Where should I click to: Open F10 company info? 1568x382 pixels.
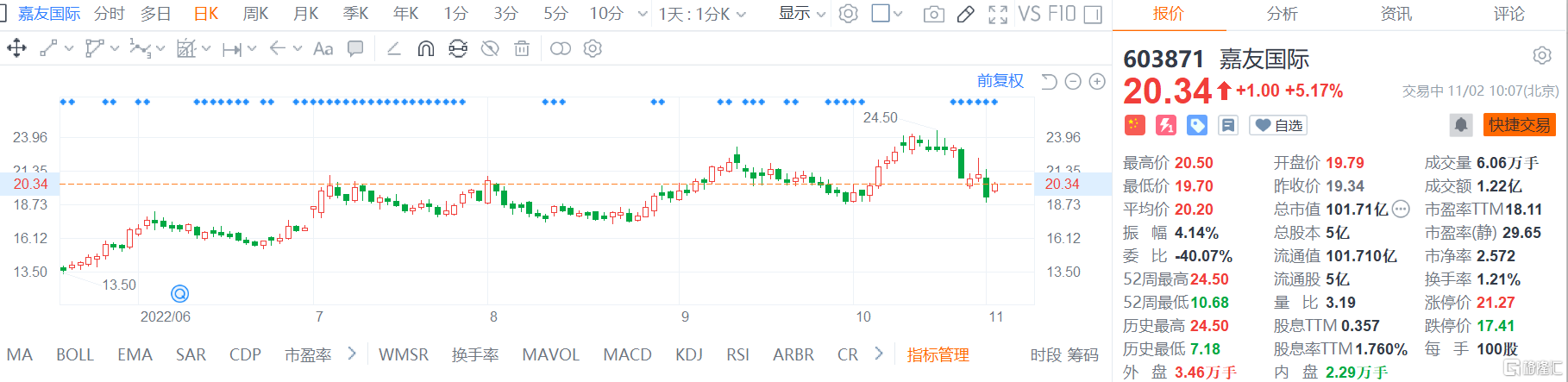click(x=1062, y=14)
